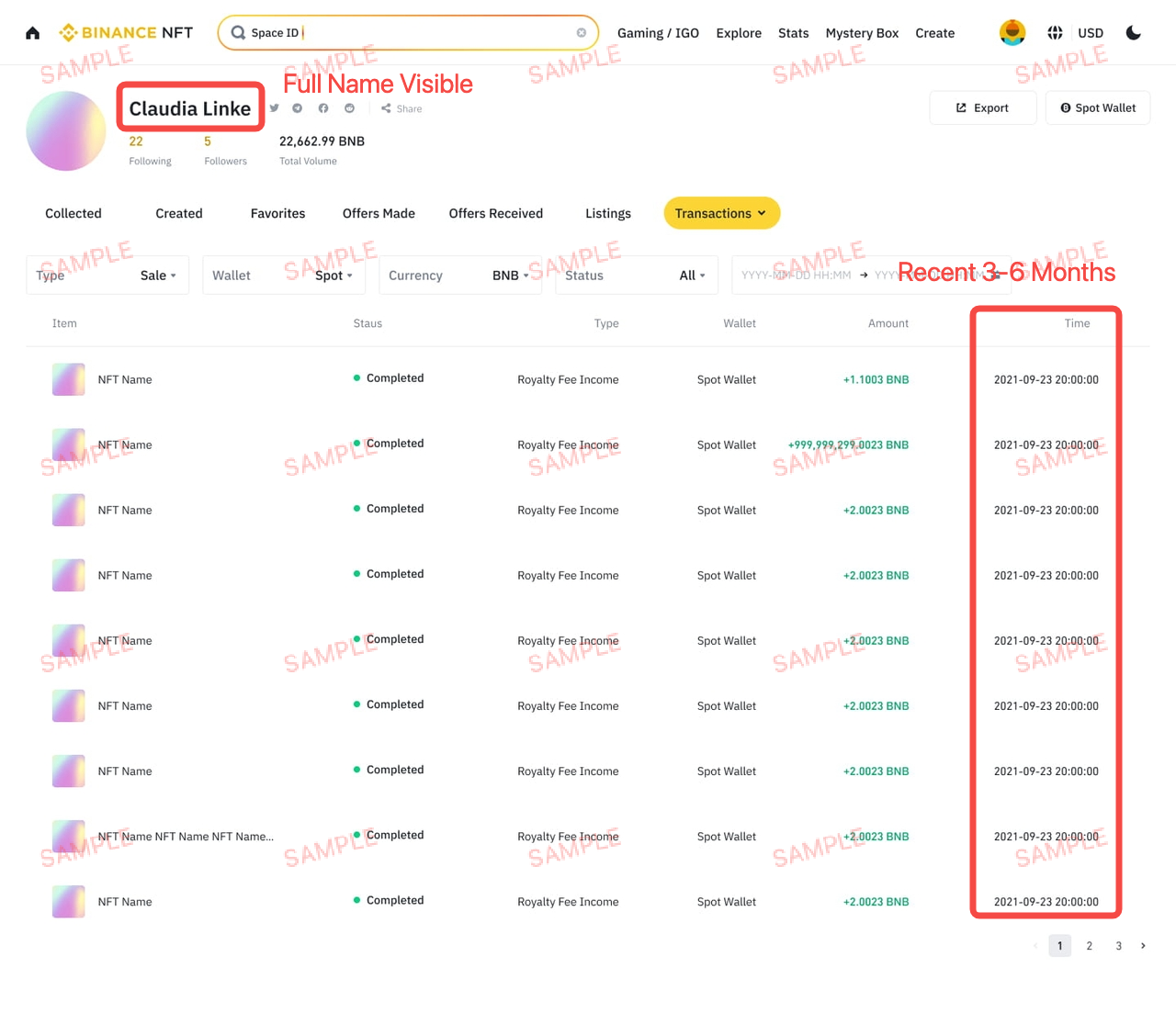
Task: Open the Wallet filter set to Spot
Action: tap(284, 276)
